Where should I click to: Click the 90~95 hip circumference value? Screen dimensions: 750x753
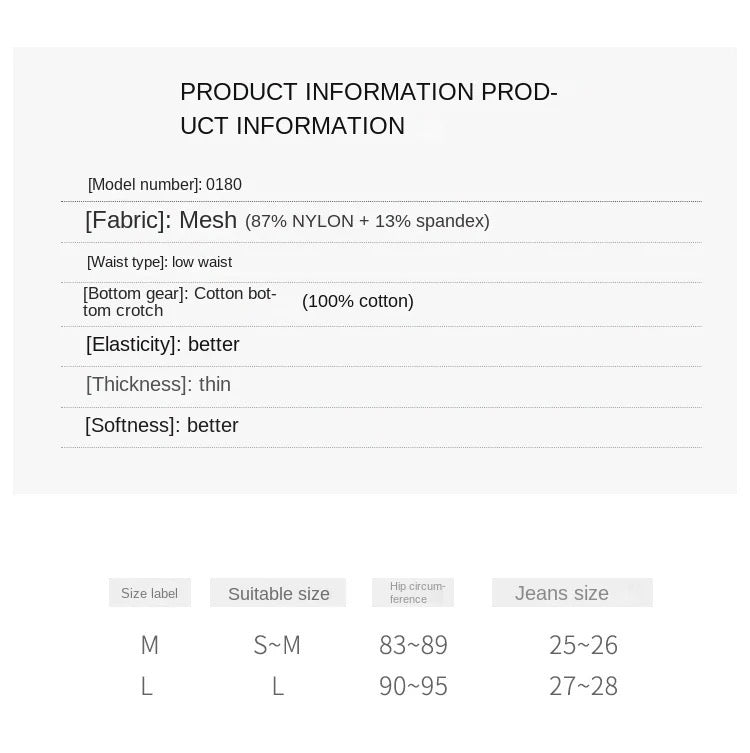click(x=413, y=687)
